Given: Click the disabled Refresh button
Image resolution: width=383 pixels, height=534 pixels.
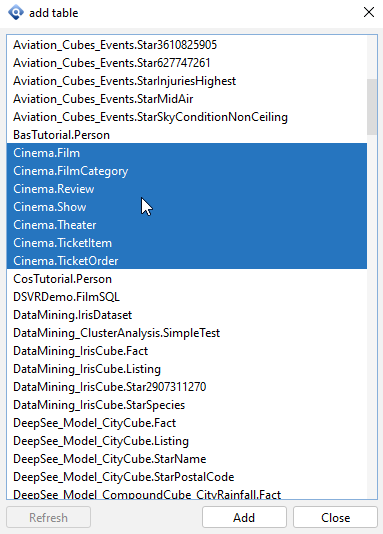Looking at the screenshot, I should 48,517.
